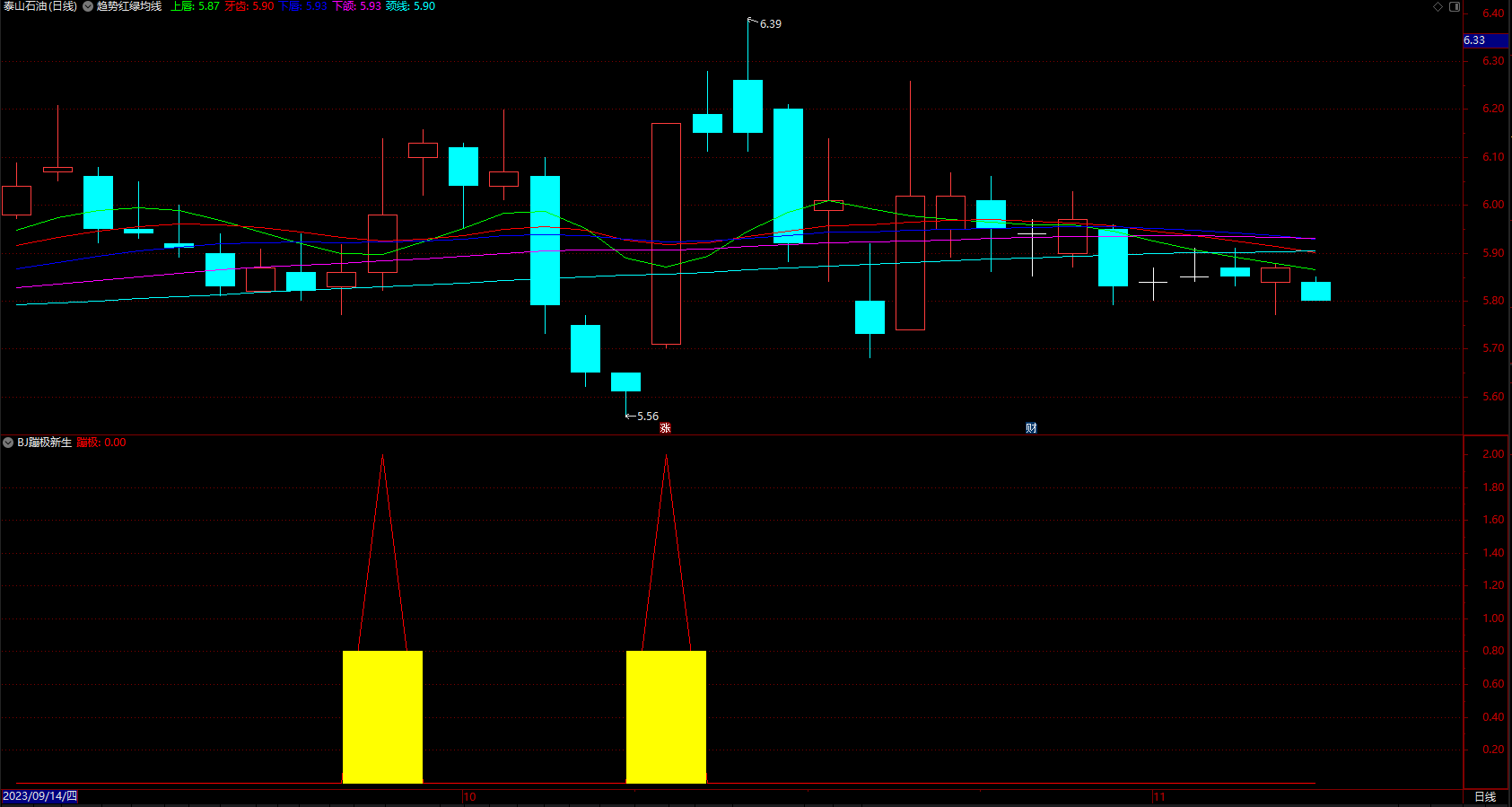Open the BJ蹦极新生 sub-indicator dropdown arrow
The width and height of the screenshot is (1512, 807).
[8, 443]
